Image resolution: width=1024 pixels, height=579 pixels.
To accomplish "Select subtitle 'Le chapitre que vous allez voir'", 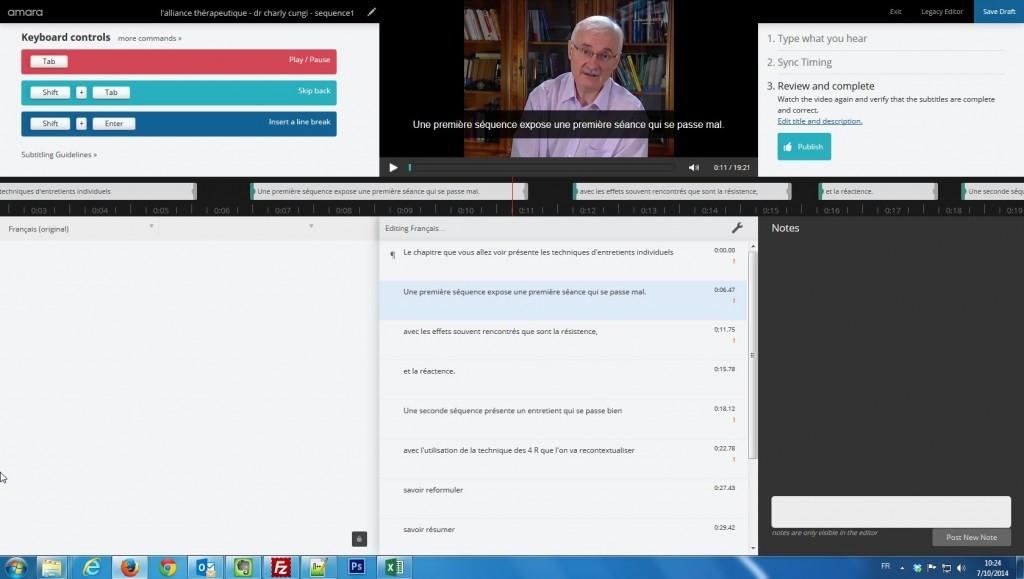I will [563, 261].
